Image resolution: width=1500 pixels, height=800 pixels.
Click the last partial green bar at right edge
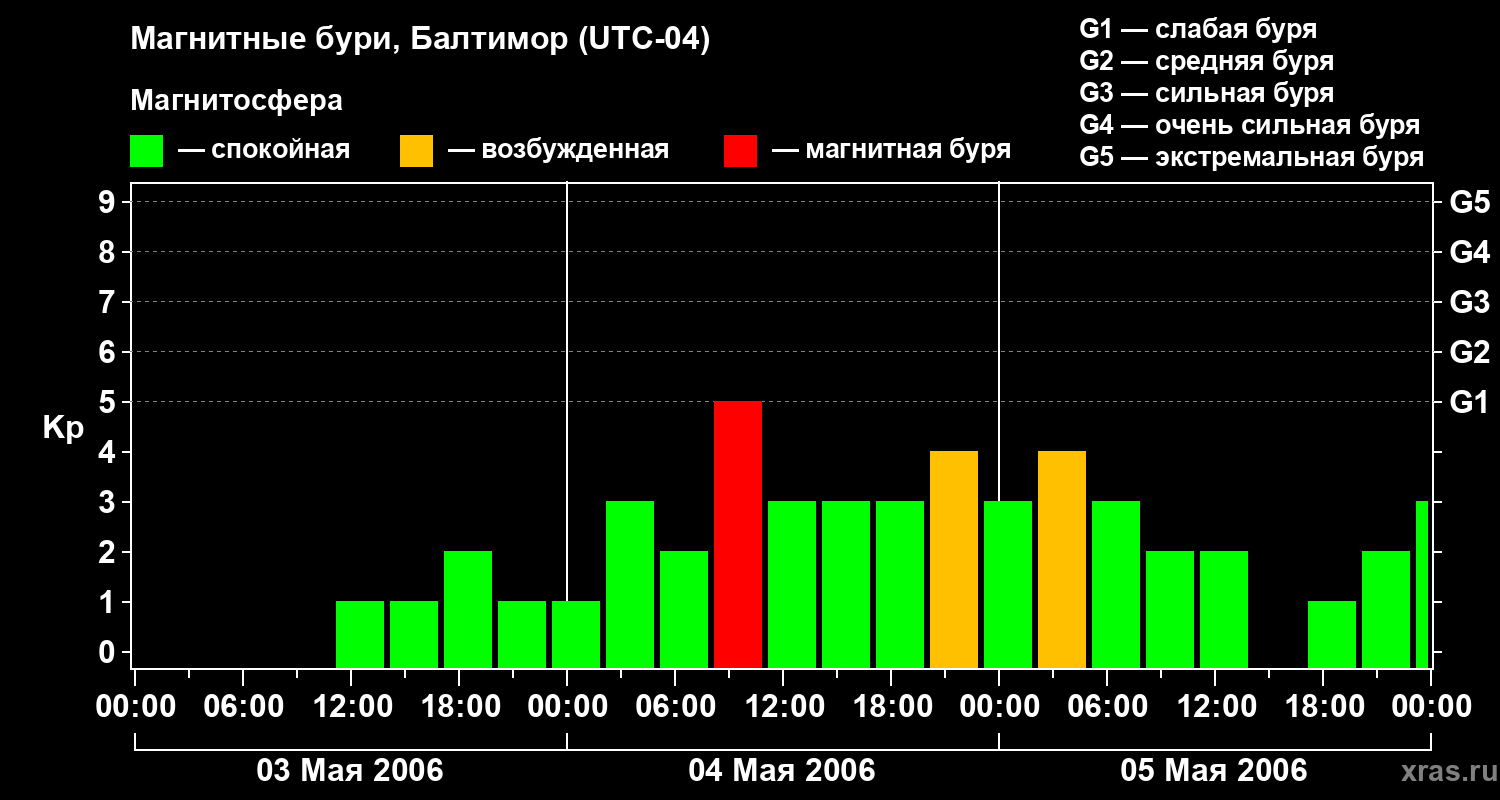pos(1422,585)
